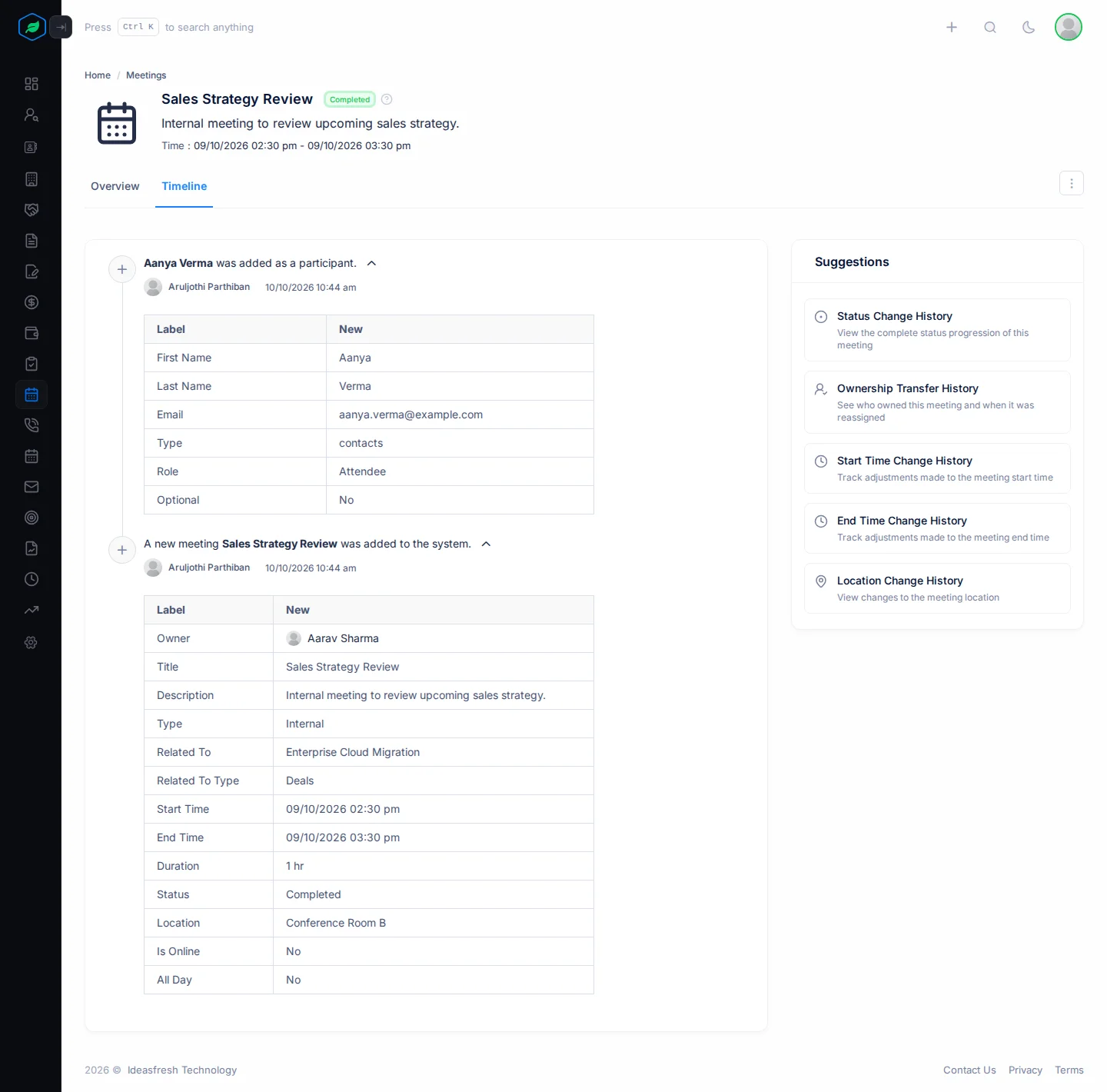Open the settings gear in sidebar
Screen dimensions: 1107x1092
point(32,642)
